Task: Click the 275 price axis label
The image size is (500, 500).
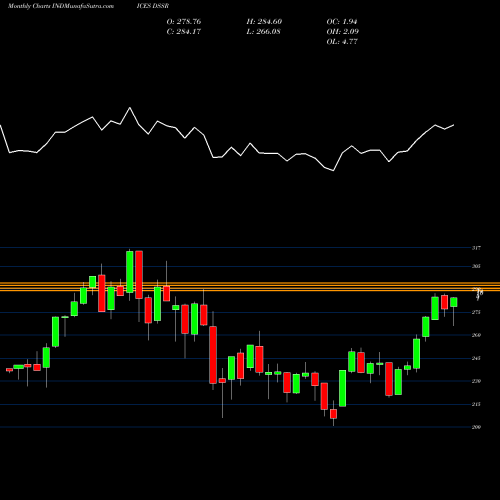Action: click(476, 312)
